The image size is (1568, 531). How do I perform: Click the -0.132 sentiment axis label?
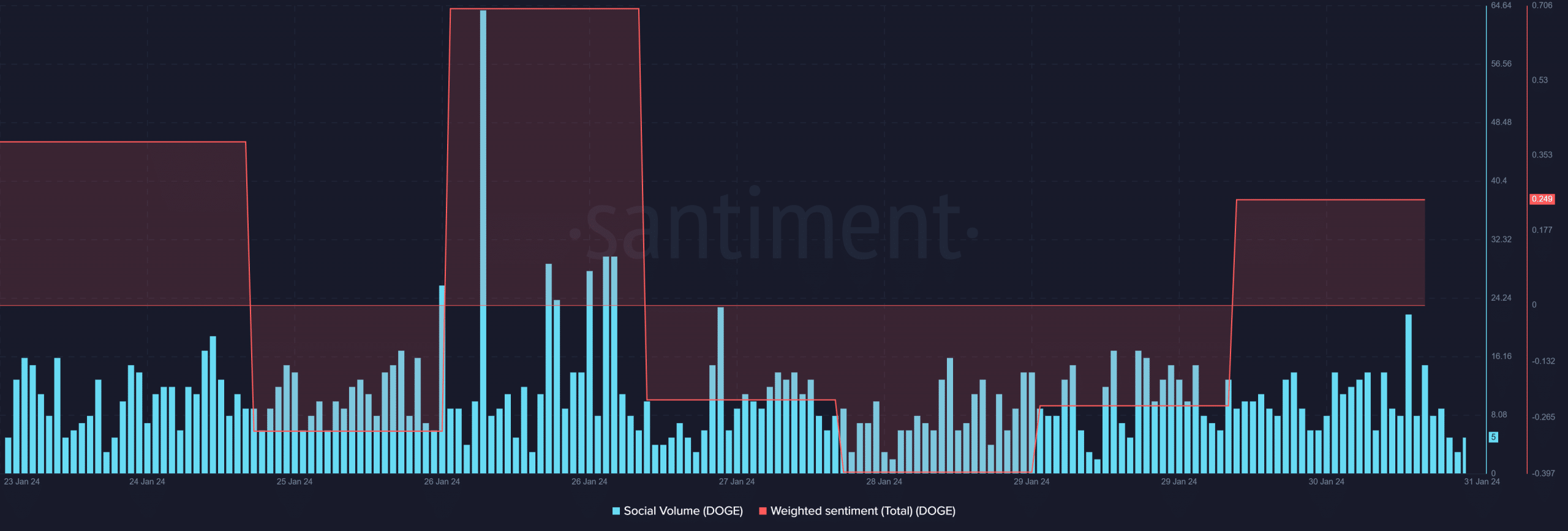point(1543,361)
